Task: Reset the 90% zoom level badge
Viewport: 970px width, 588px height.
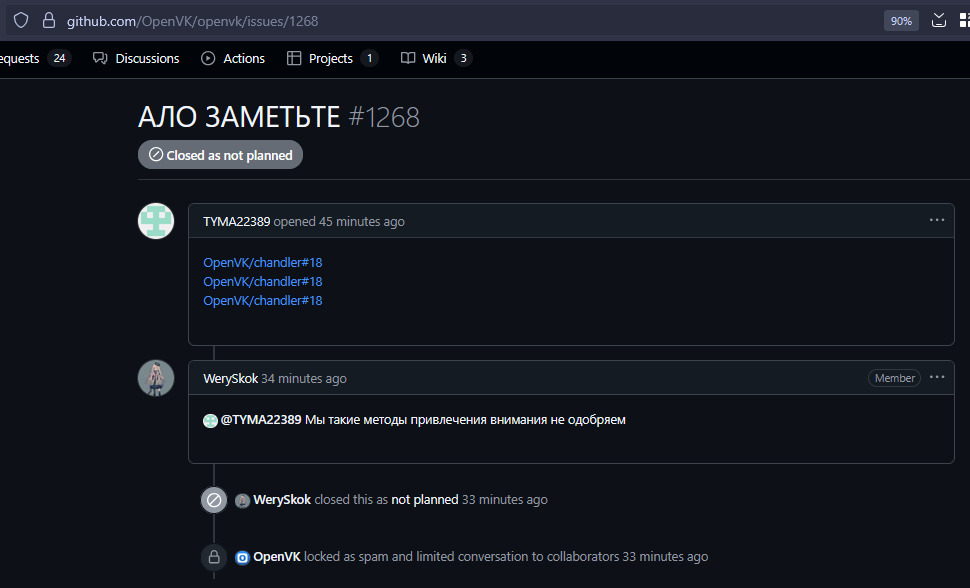Action: pyautogui.click(x=901, y=21)
